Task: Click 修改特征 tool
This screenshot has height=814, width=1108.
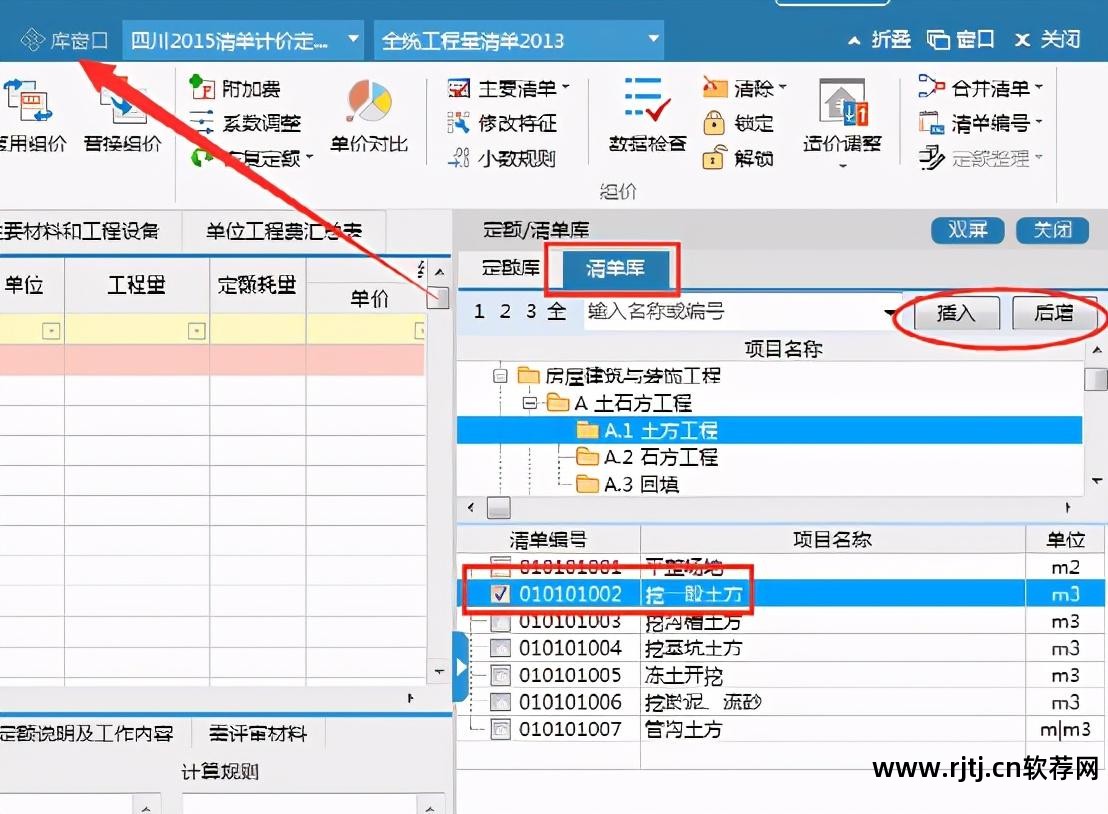Action: (503, 124)
